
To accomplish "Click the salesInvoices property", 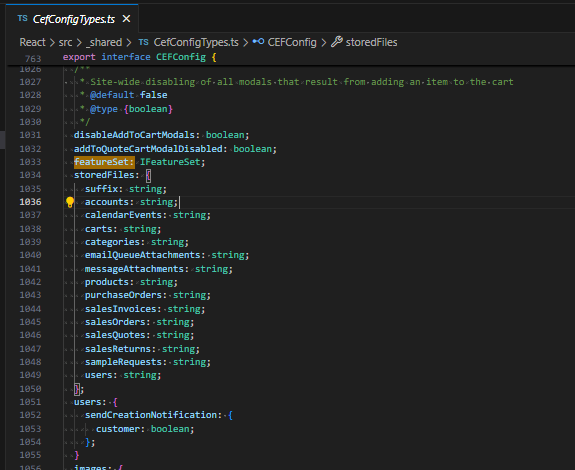I will [120, 309].
